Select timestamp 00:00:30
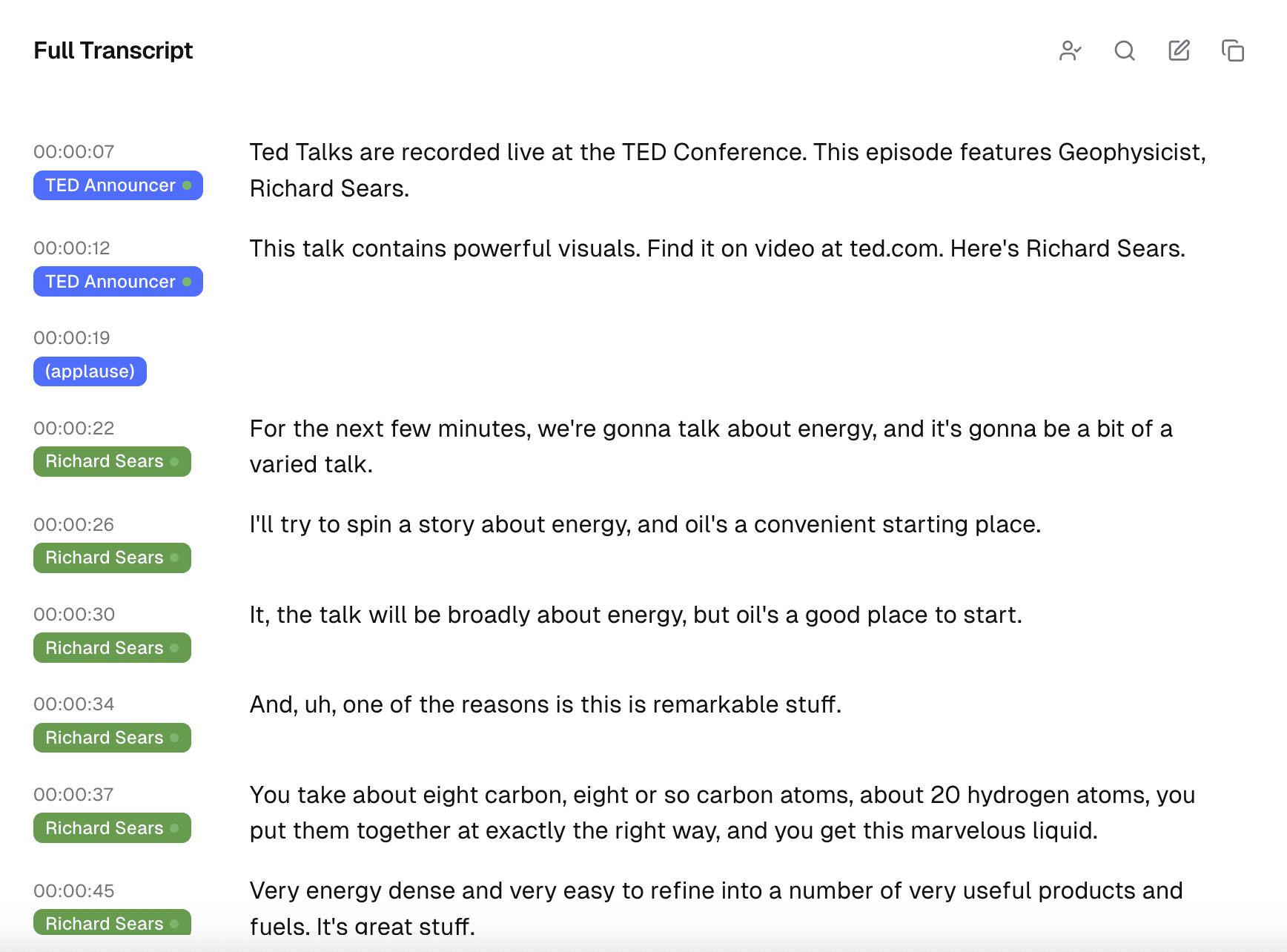This screenshot has height=952, width=1287. pyautogui.click(x=73, y=614)
